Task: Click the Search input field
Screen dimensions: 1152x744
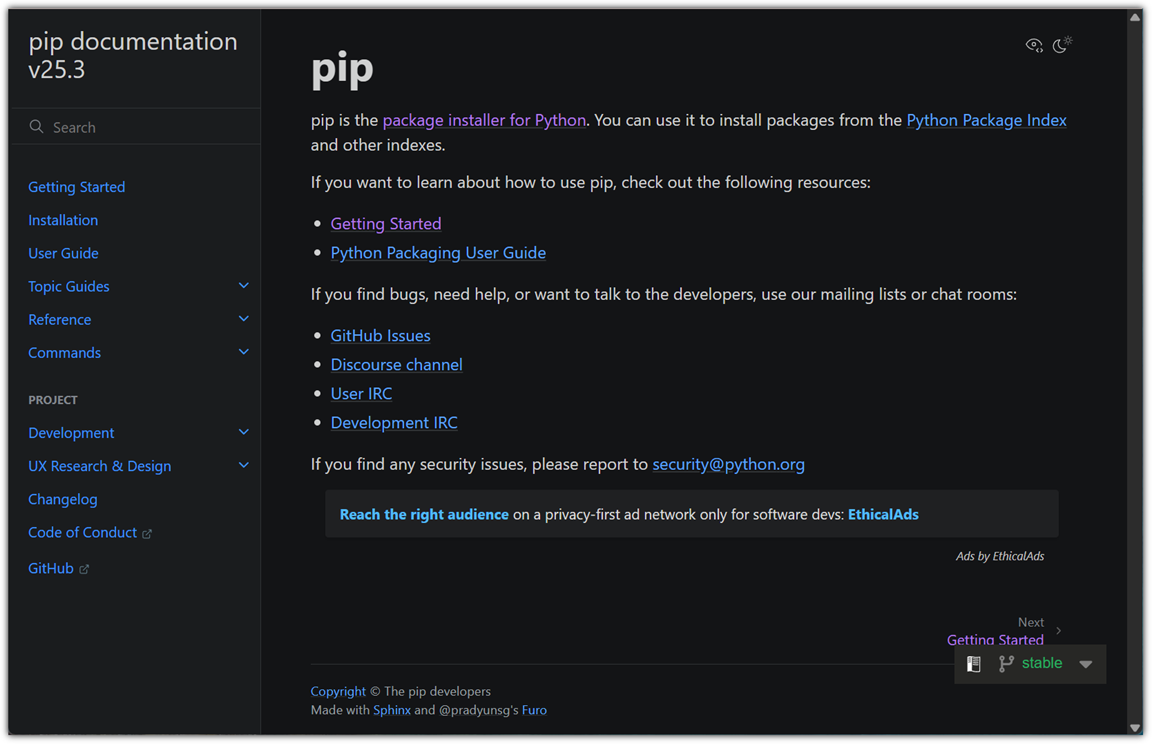Action: (135, 126)
